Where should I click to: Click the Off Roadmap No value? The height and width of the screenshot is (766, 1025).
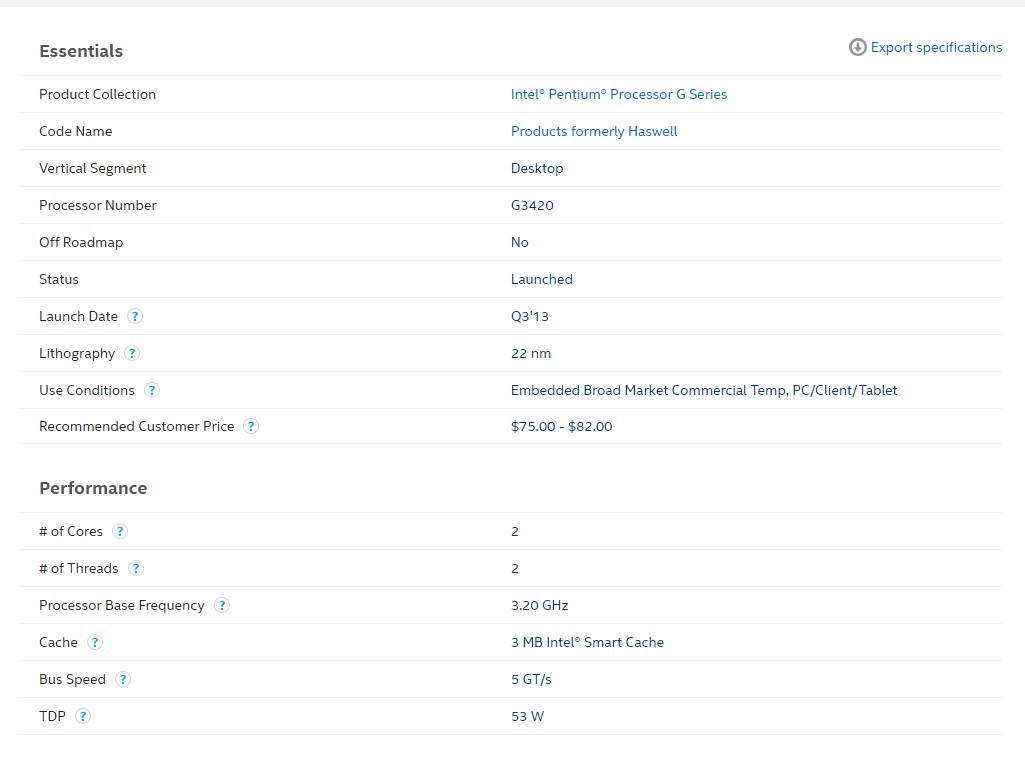[520, 242]
